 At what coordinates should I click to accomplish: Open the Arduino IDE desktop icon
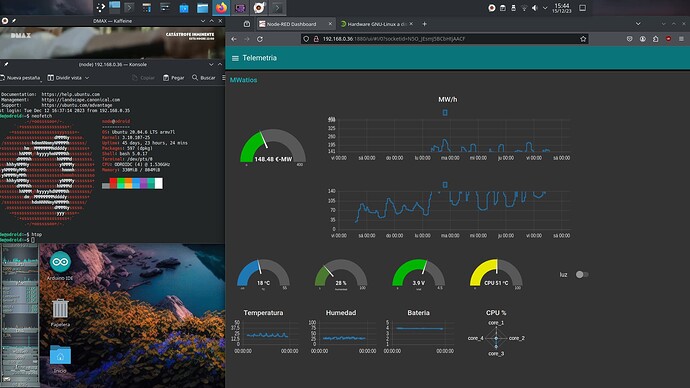(x=60, y=266)
